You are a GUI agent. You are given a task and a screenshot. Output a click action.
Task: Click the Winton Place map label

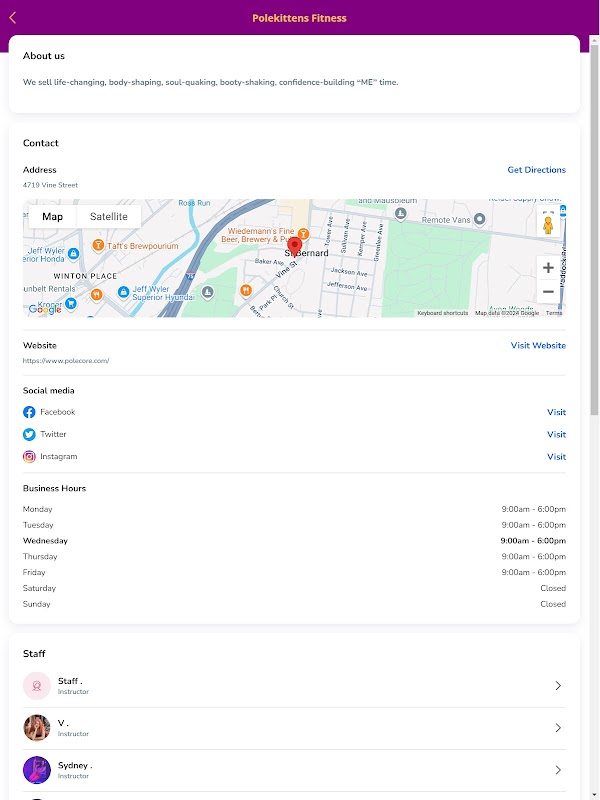[85, 276]
